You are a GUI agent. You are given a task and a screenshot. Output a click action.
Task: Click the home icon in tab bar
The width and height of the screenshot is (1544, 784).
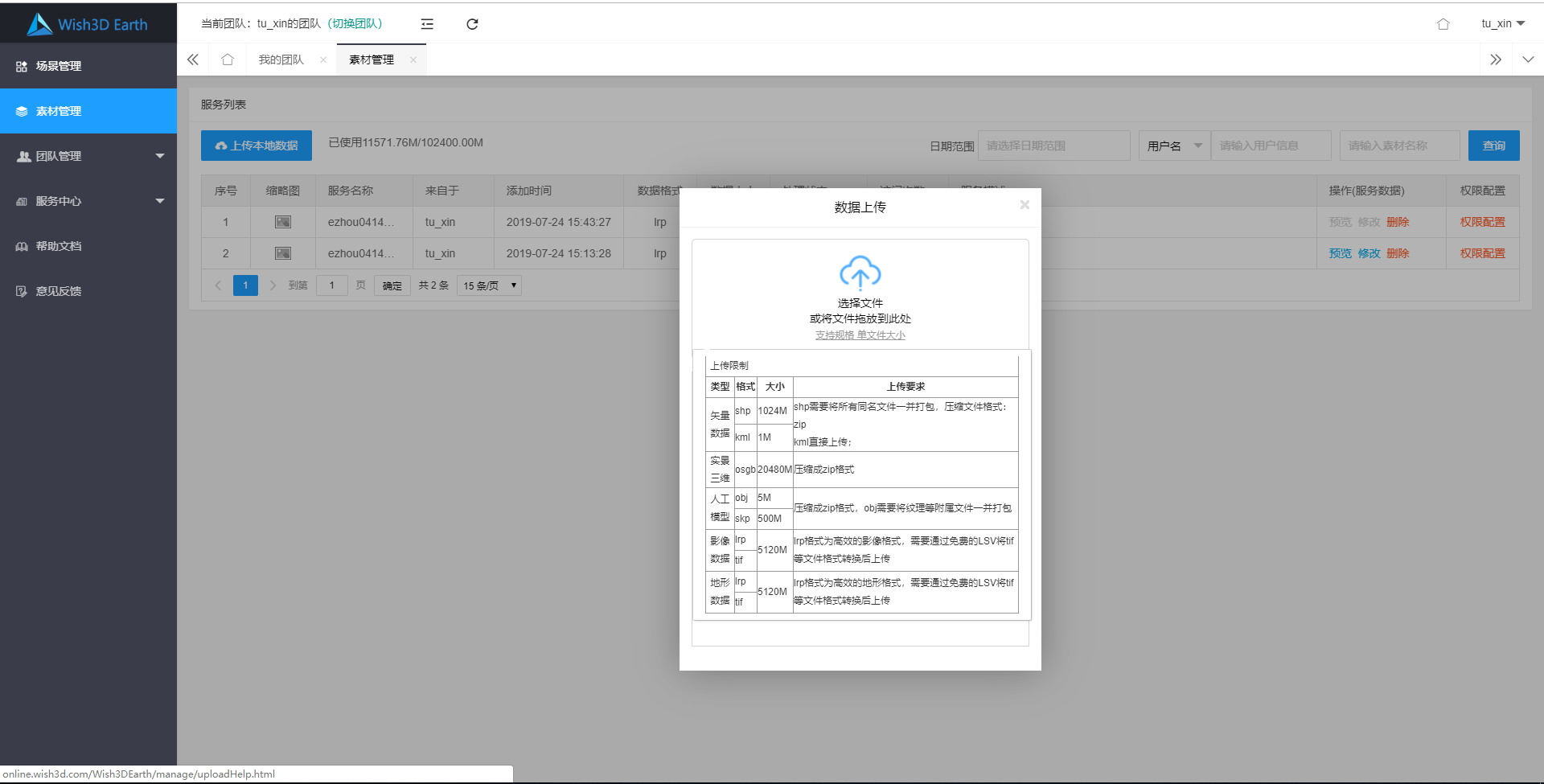pos(228,60)
